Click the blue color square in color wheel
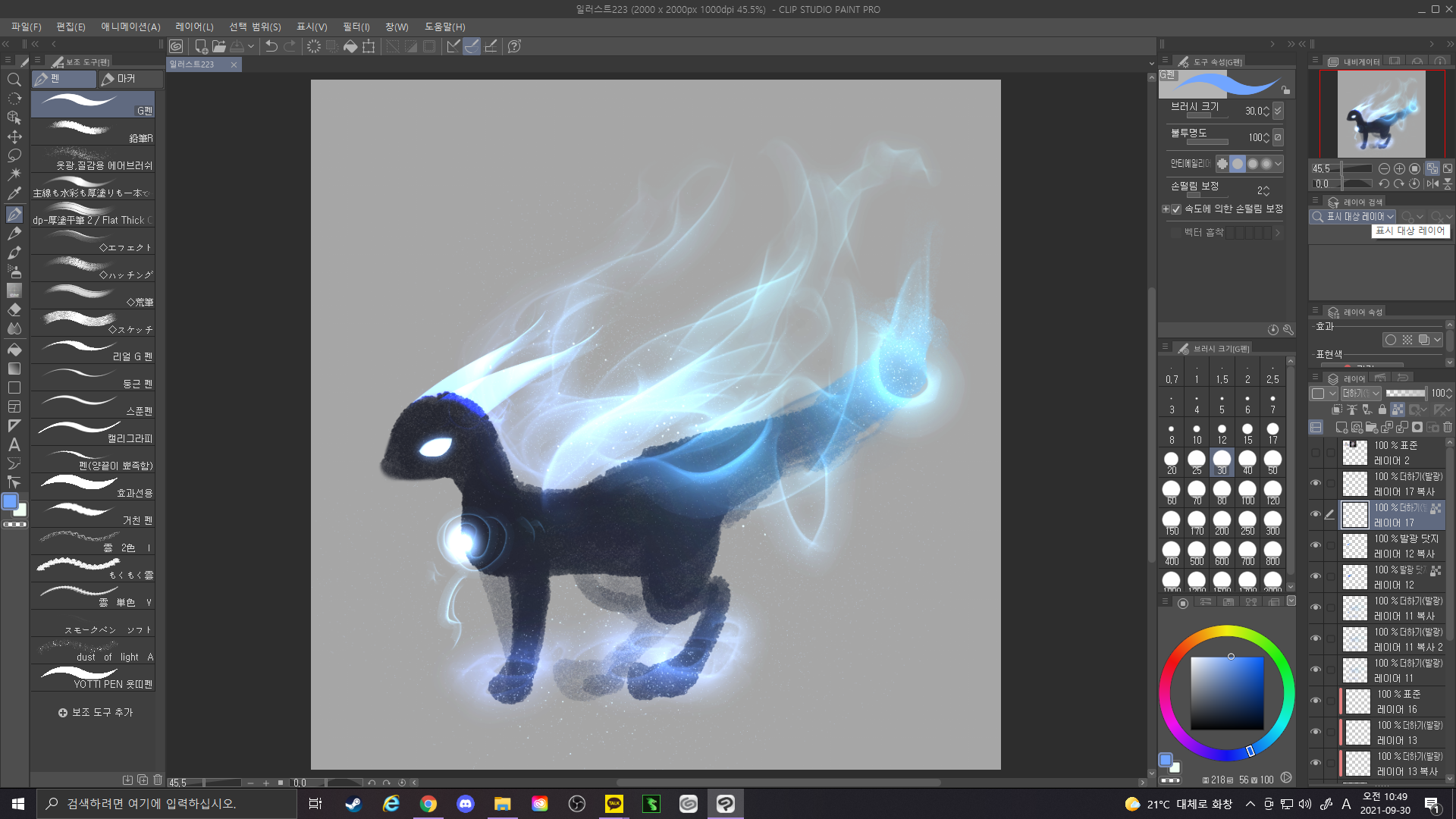1456x819 pixels. pyautogui.click(x=1226, y=692)
